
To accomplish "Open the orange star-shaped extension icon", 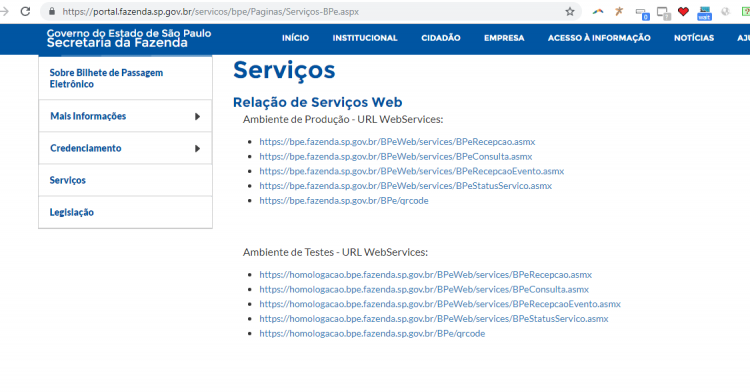I will tap(619, 11).
